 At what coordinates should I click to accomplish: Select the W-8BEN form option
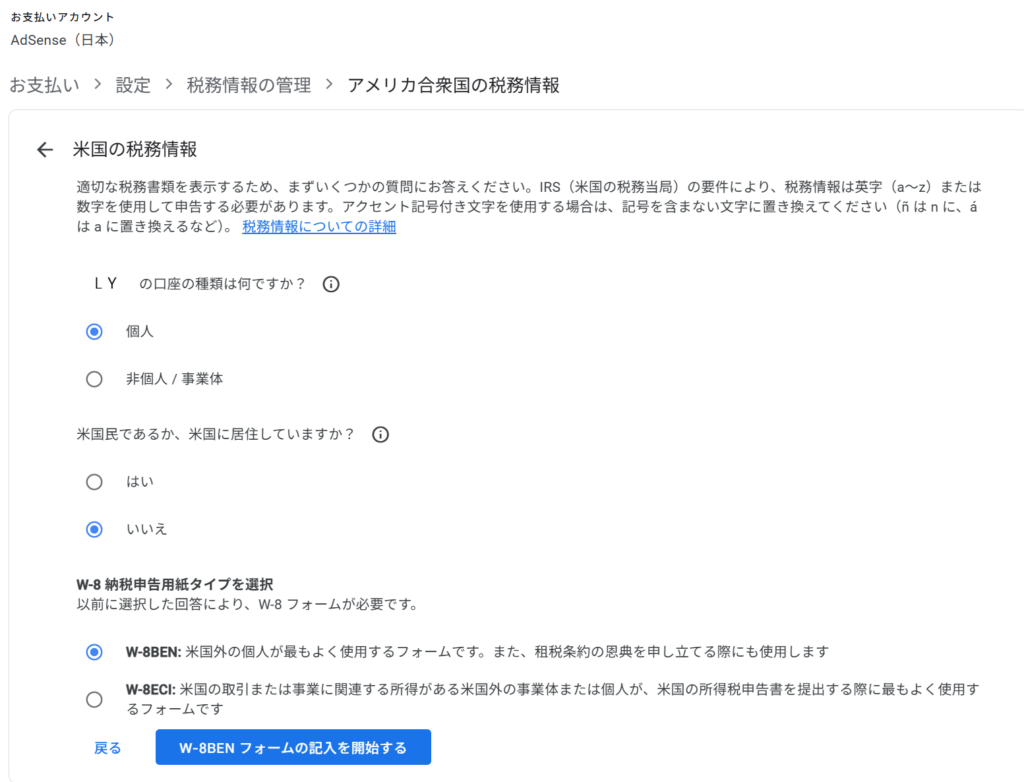tap(94, 651)
